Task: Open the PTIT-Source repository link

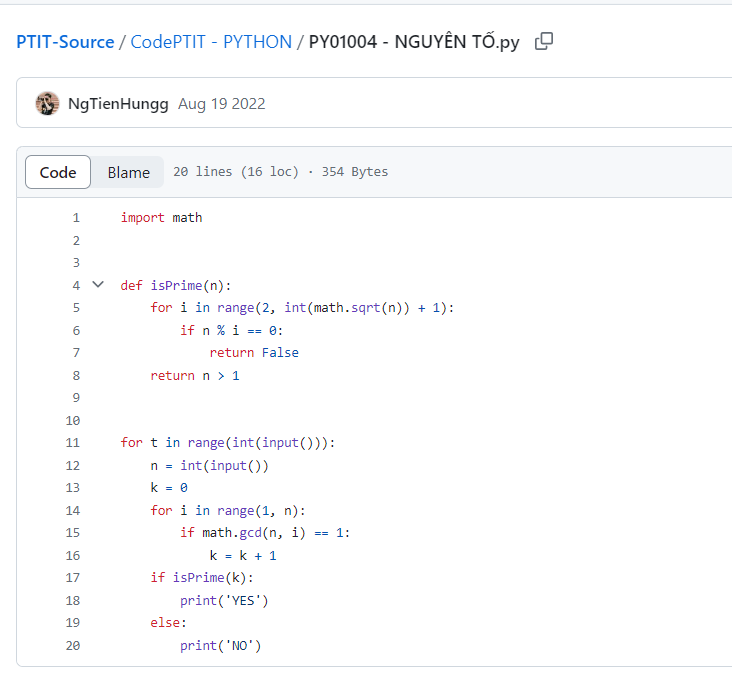Action: tap(65, 42)
